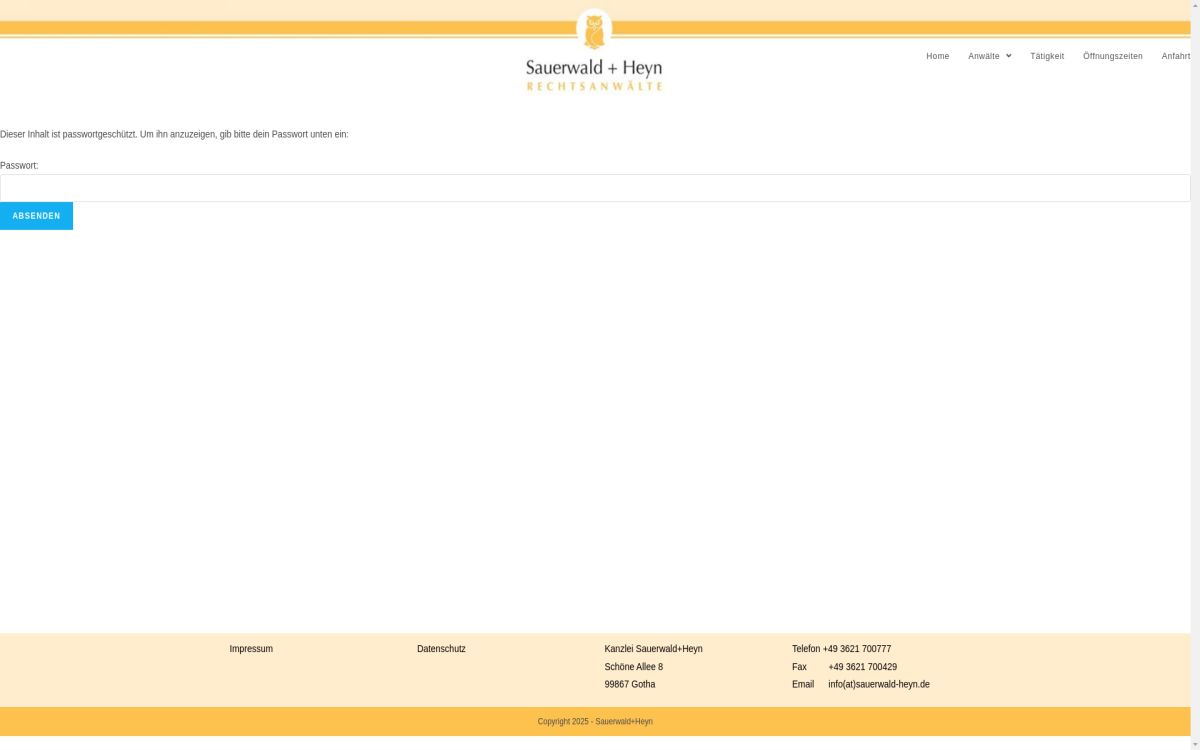Click the Passwort field label

click(x=19, y=165)
